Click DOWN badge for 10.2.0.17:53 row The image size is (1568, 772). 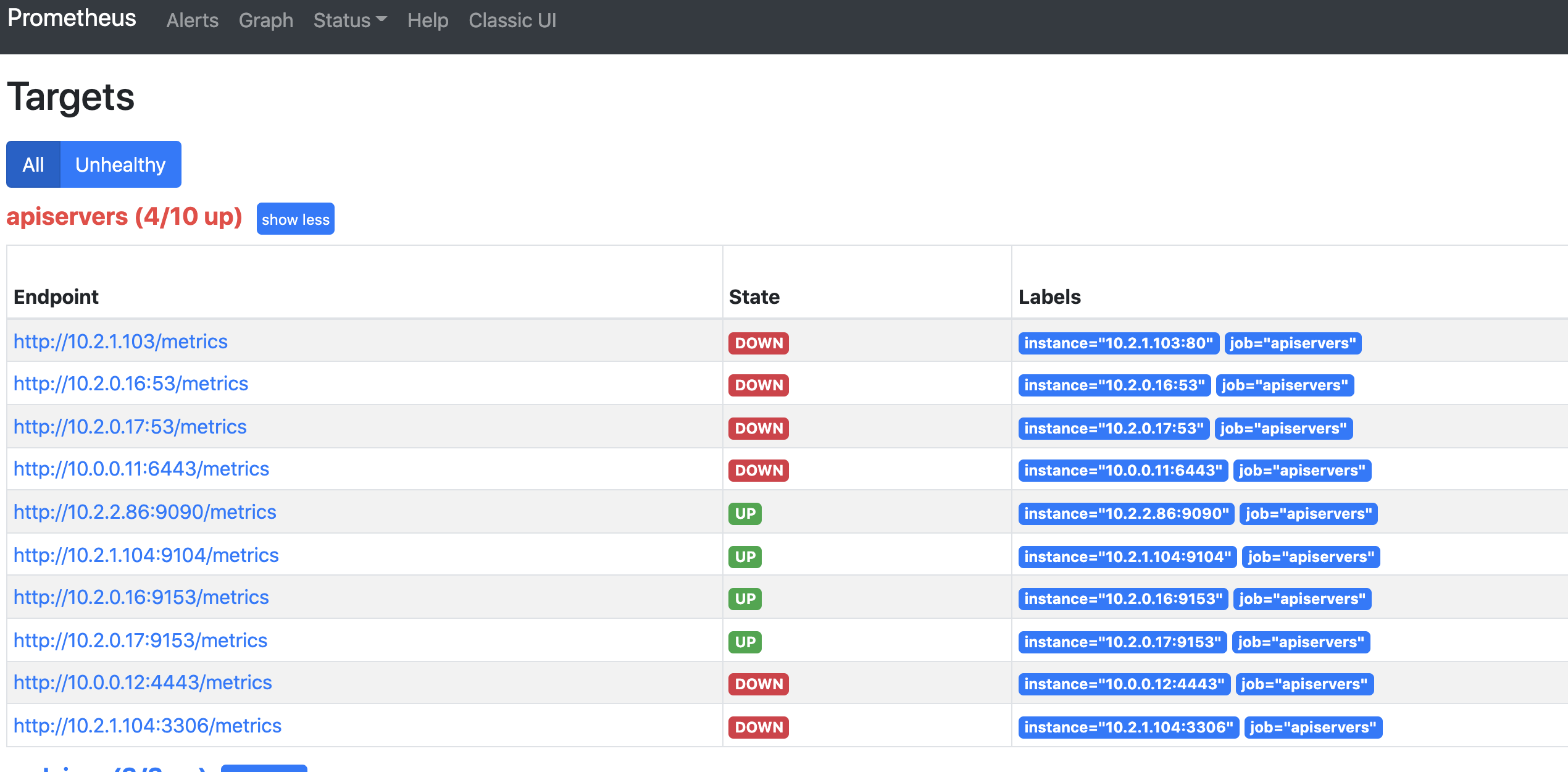pos(759,429)
